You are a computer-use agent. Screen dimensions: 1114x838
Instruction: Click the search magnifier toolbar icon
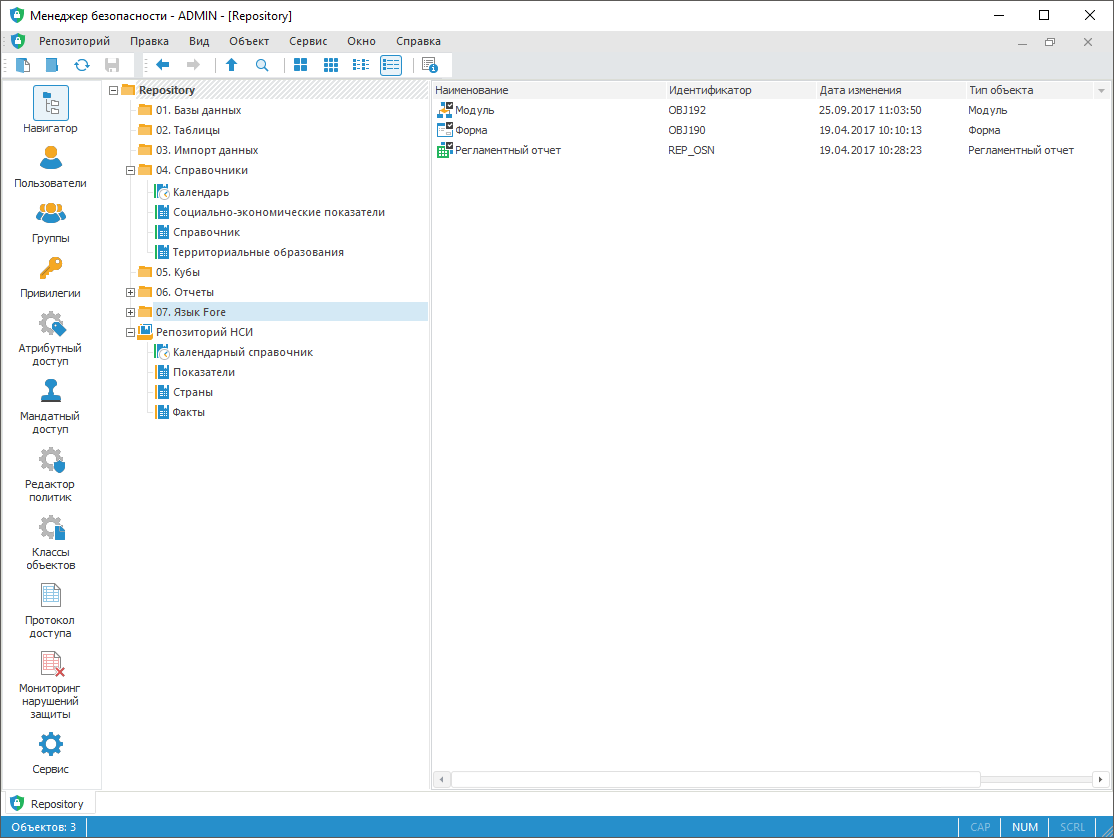[x=262, y=65]
